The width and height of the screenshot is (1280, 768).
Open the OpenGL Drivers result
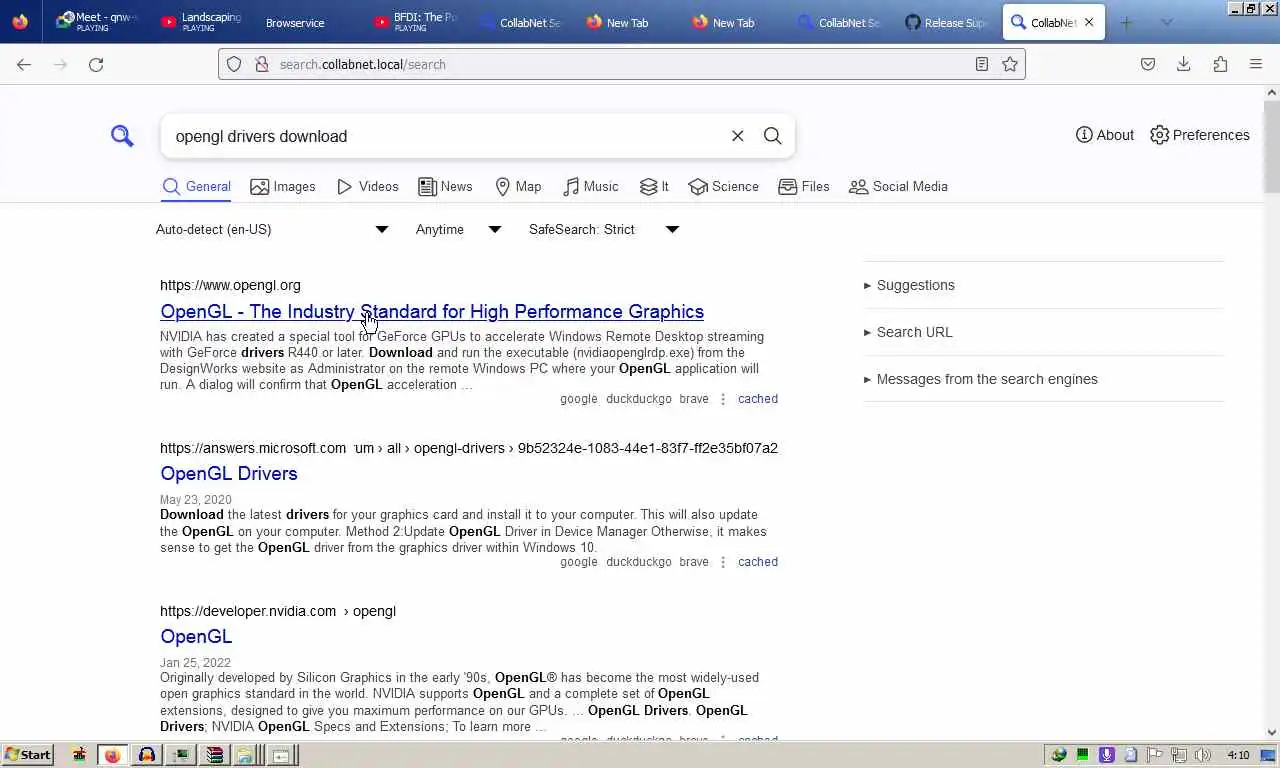click(x=229, y=474)
